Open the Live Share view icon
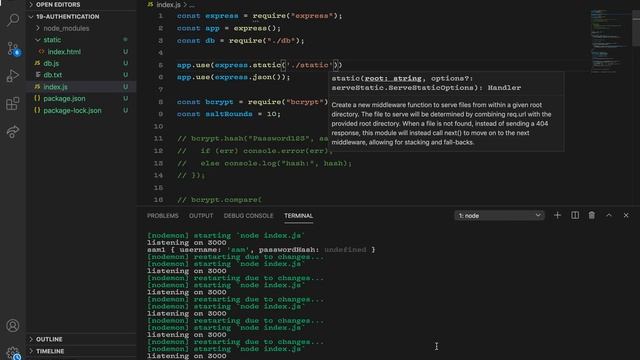 pos(13,132)
